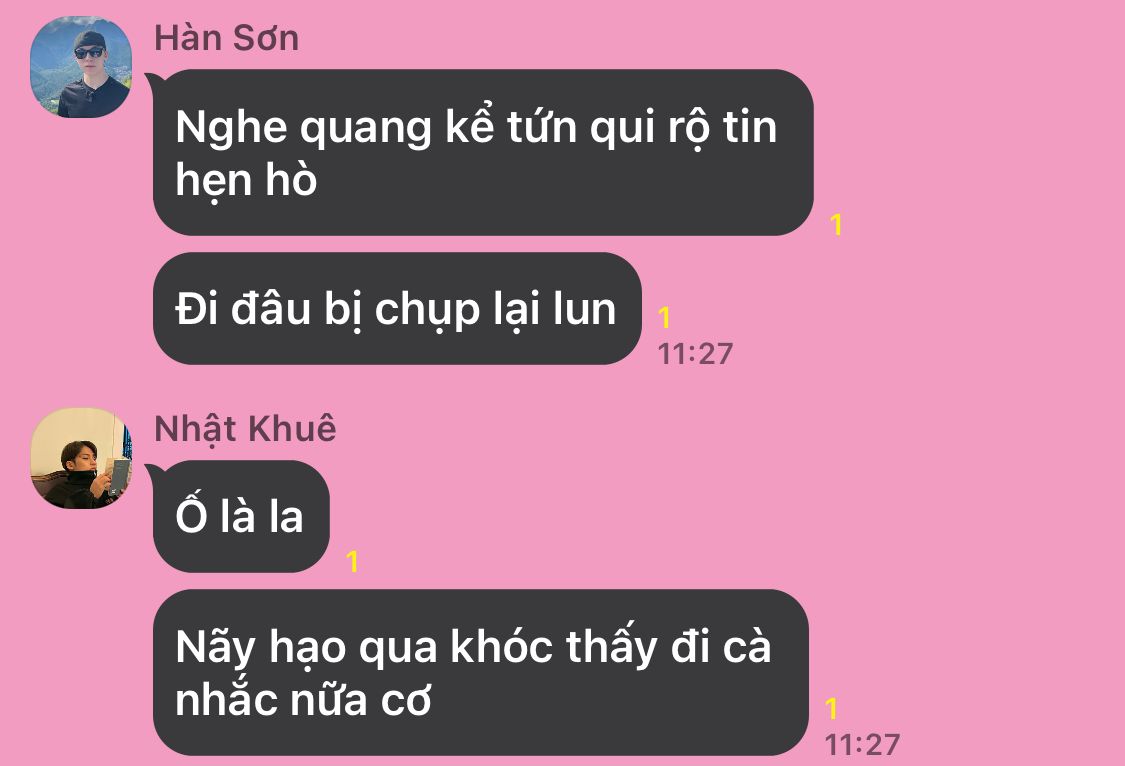Click the bubble tail by Nhật Khuê's avatar

pyautogui.click(x=152, y=472)
